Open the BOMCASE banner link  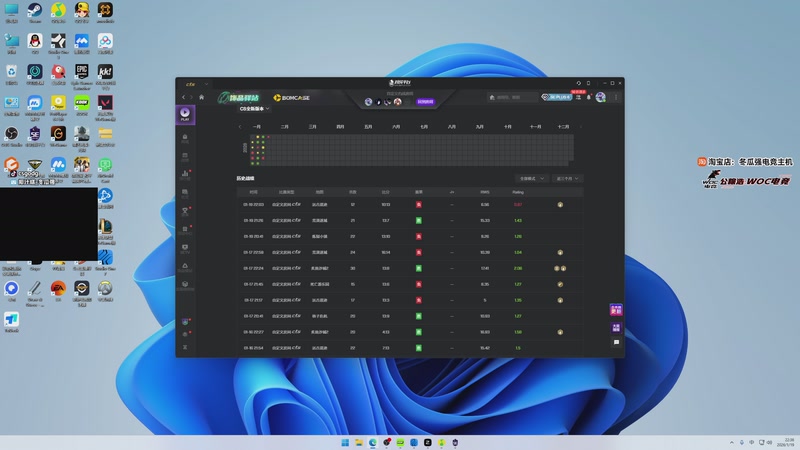pyautogui.click(x=291, y=97)
